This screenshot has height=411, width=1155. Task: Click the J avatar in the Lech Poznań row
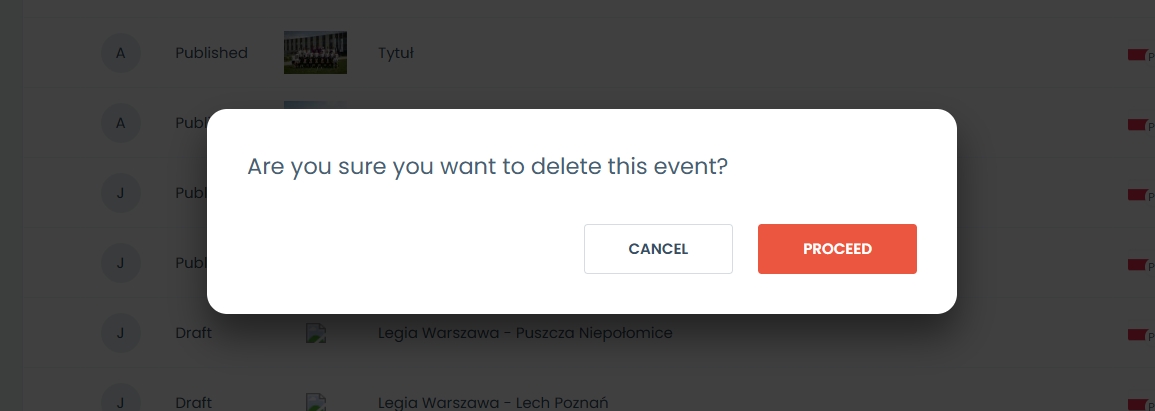coord(121,402)
